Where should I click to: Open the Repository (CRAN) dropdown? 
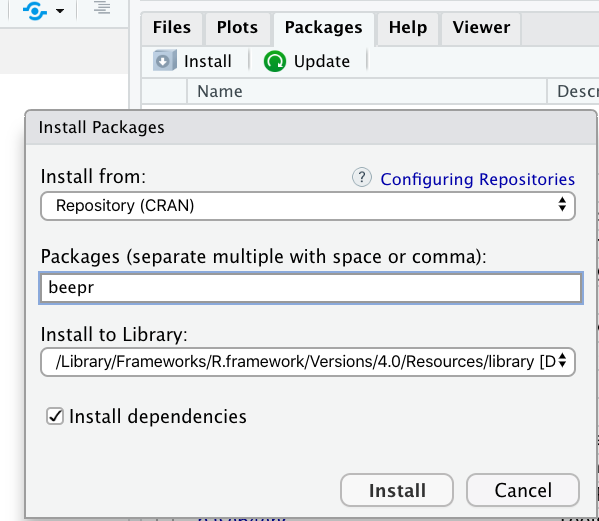pos(308,206)
